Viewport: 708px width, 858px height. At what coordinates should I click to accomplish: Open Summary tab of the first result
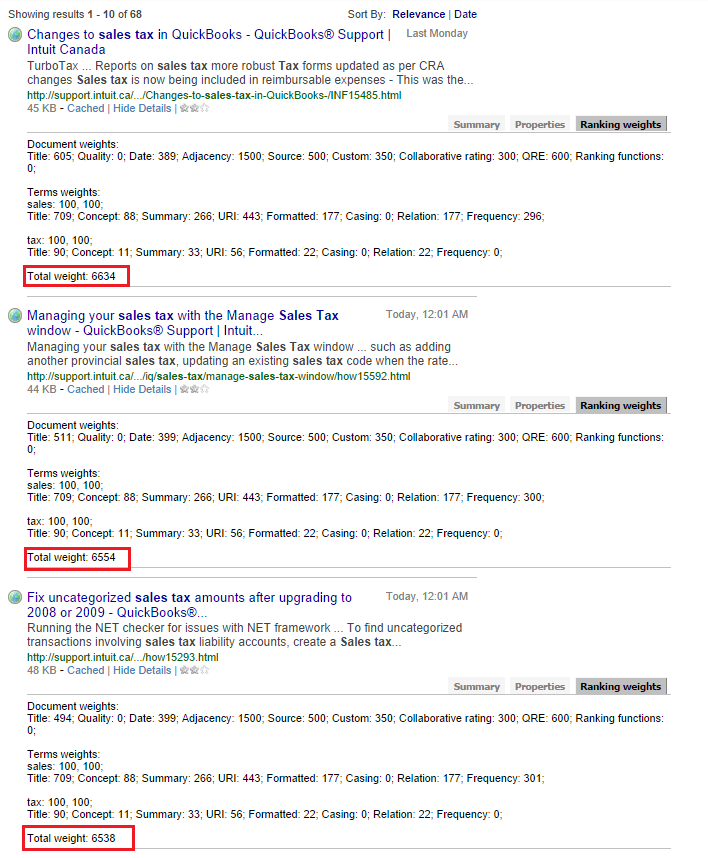[477, 124]
